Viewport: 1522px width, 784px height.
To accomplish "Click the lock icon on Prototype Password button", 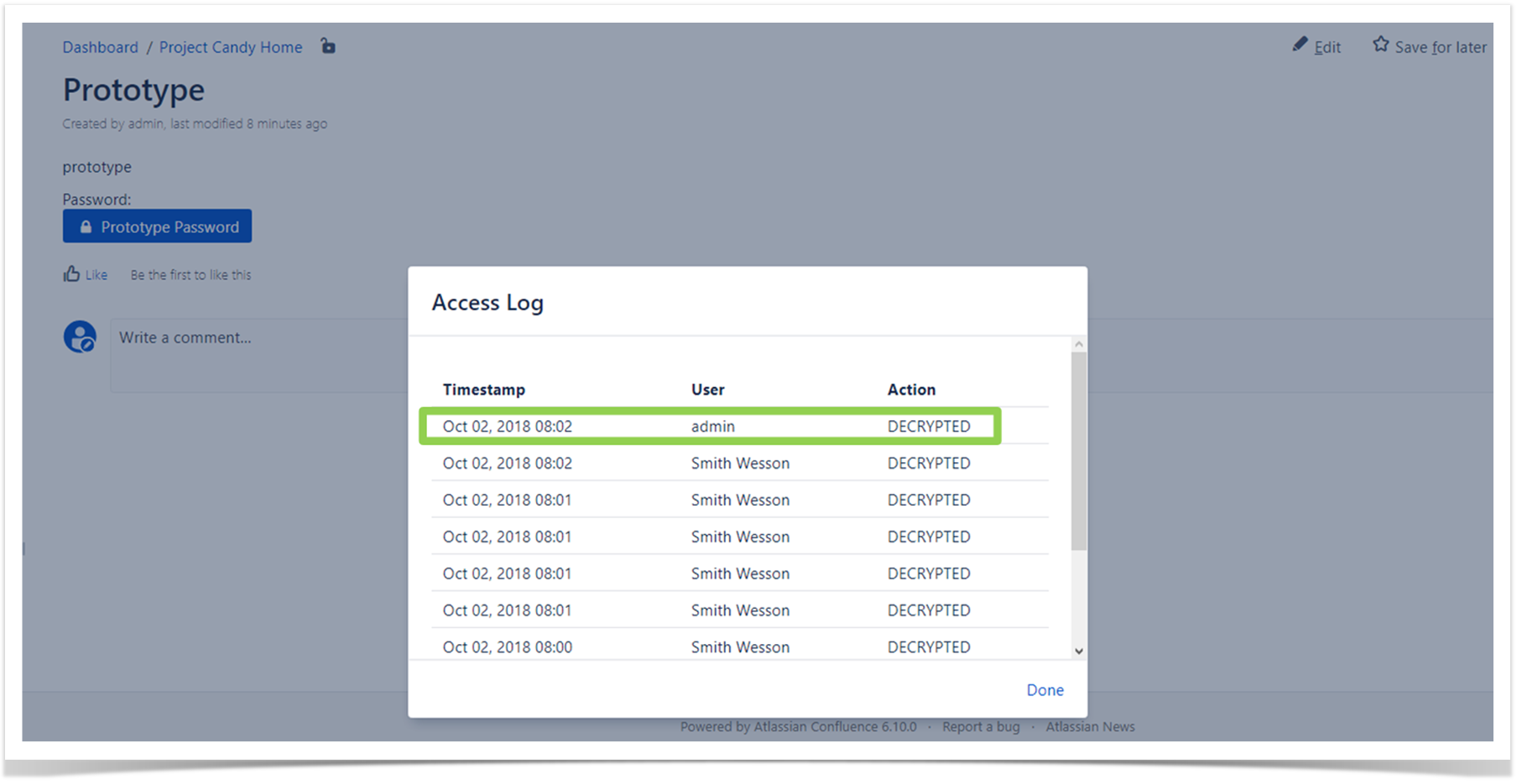I will point(86,227).
